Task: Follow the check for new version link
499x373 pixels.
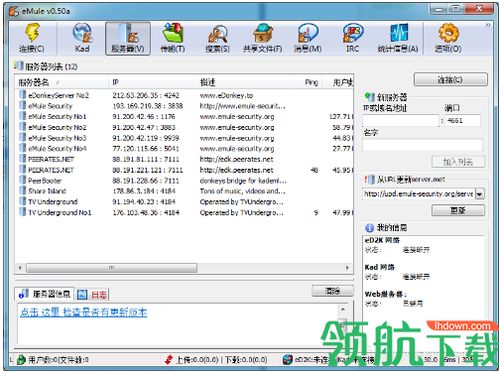Action: coord(83,312)
